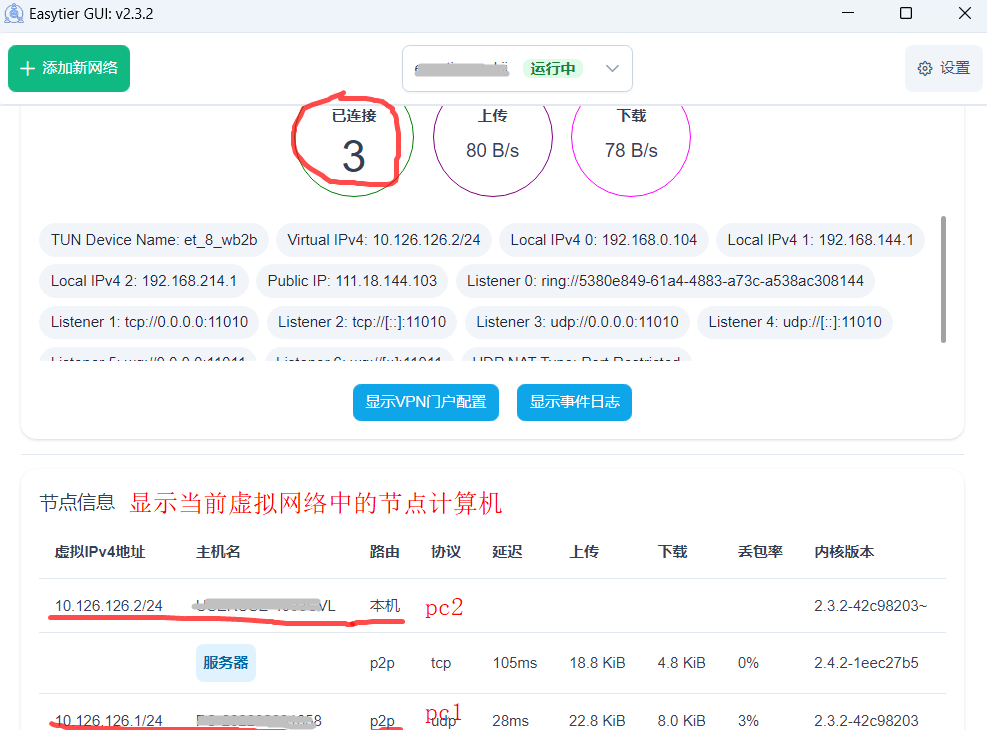Click the plus icon for adding new network
This screenshot has height=730, width=987.
point(27,69)
